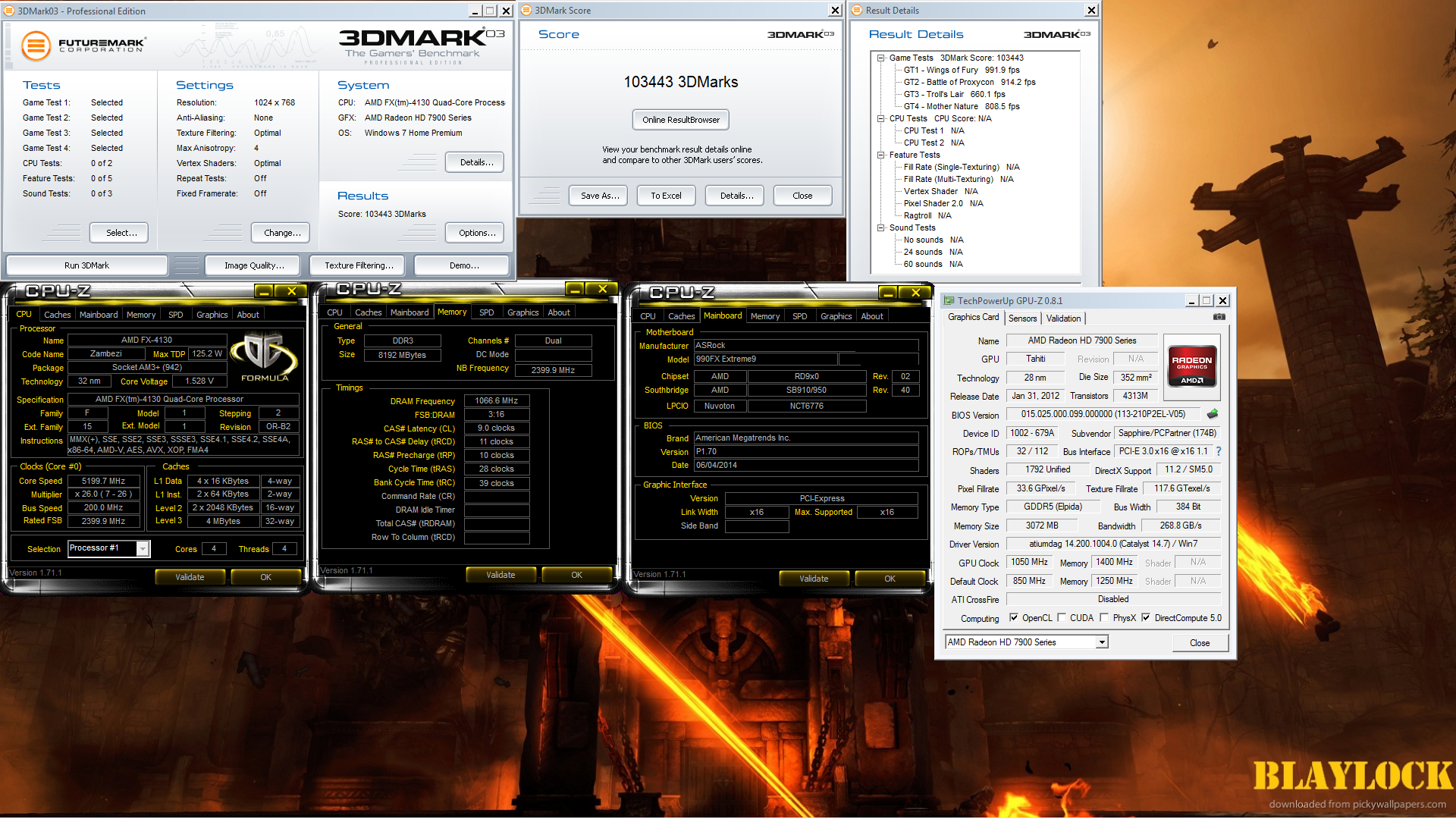
Task: Click the Online ResultBrowser button
Action: [x=681, y=120]
